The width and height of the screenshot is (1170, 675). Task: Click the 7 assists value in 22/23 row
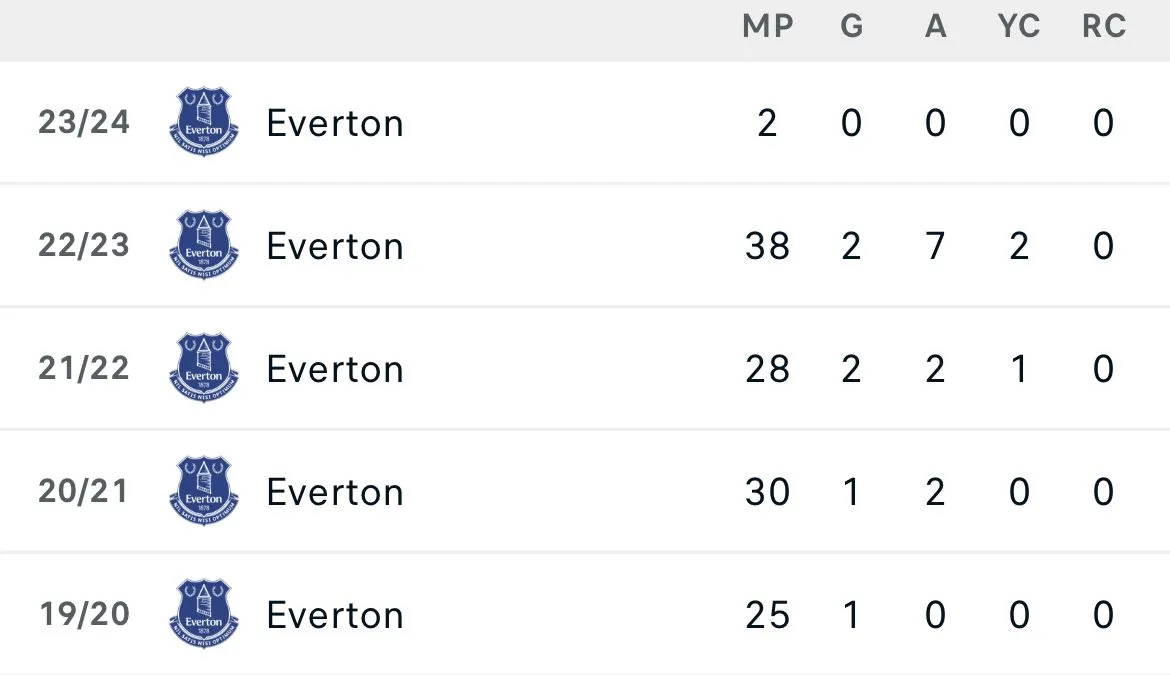pos(935,246)
